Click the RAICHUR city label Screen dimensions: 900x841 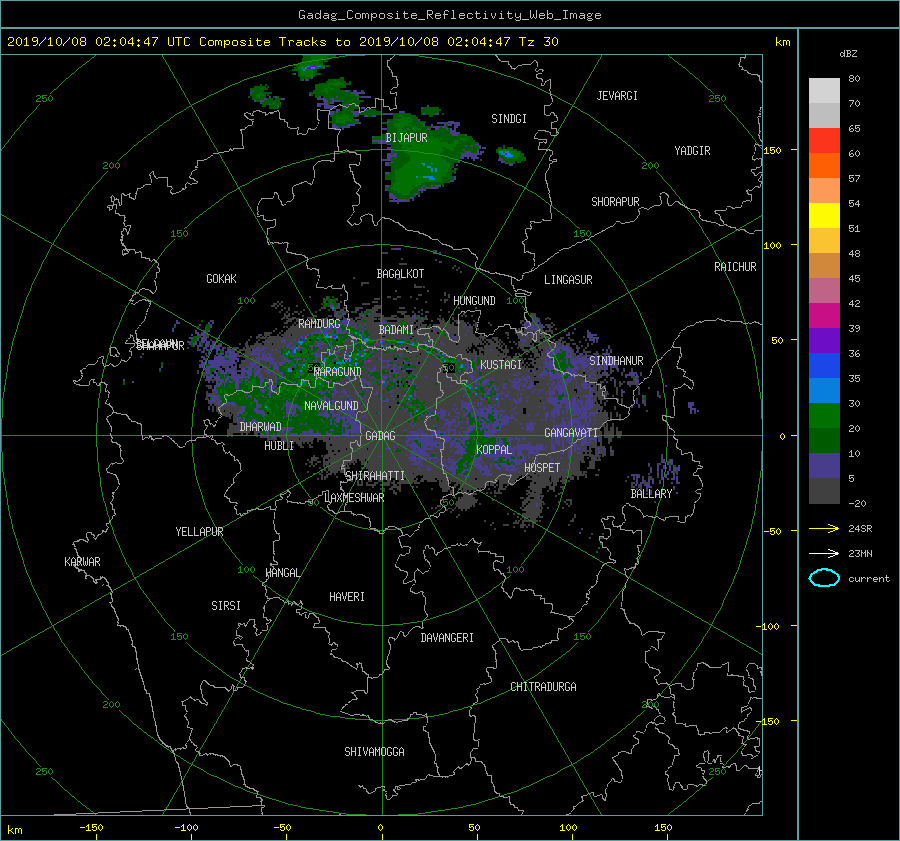[735, 267]
